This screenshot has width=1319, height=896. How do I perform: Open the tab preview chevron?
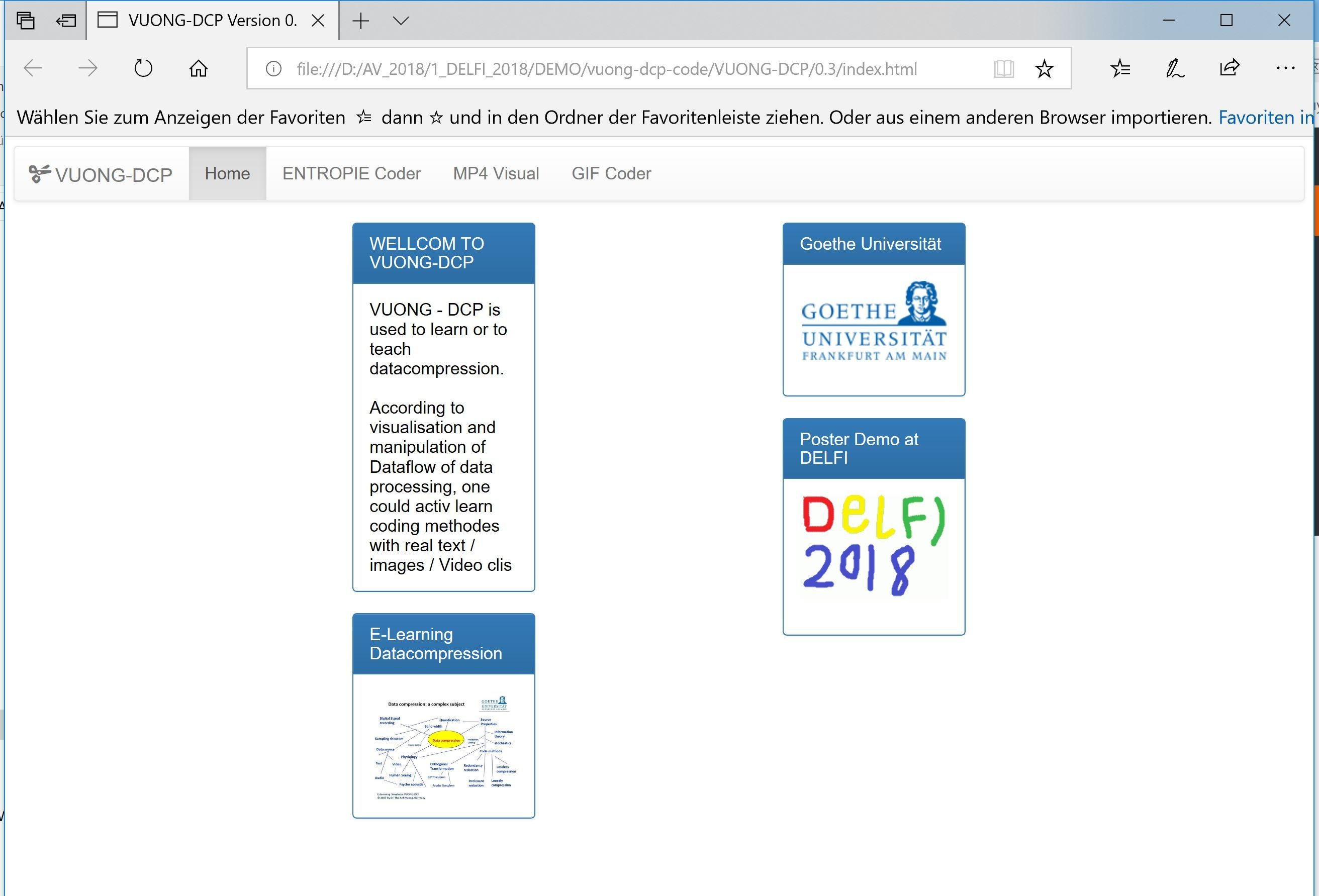pyautogui.click(x=401, y=21)
